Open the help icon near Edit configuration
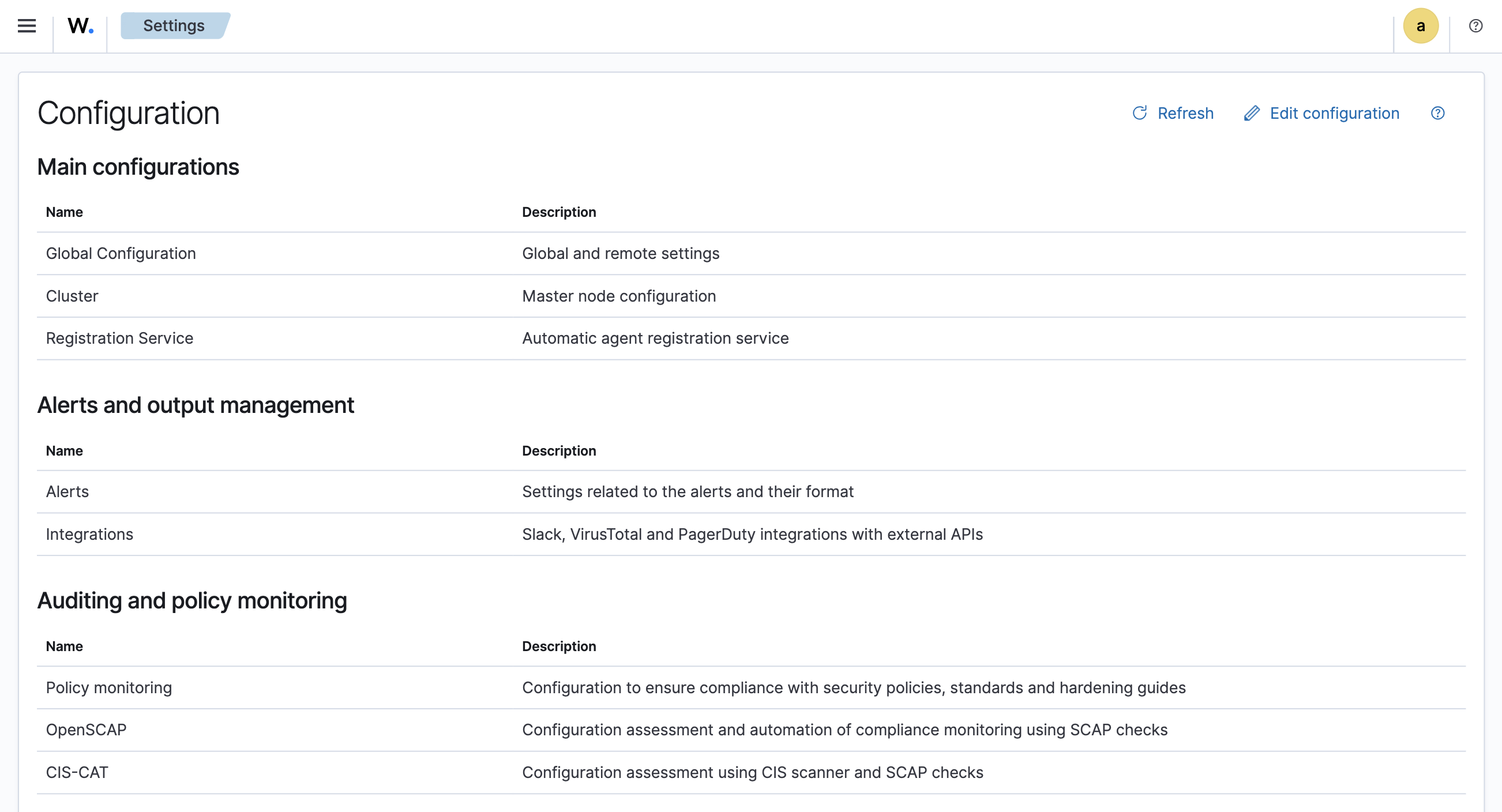Image resolution: width=1502 pixels, height=812 pixels. tap(1437, 112)
